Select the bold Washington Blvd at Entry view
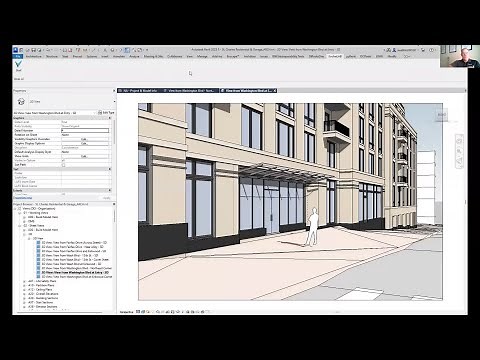The width and height of the screenshot is (480, 360). [x=75, y=273]
